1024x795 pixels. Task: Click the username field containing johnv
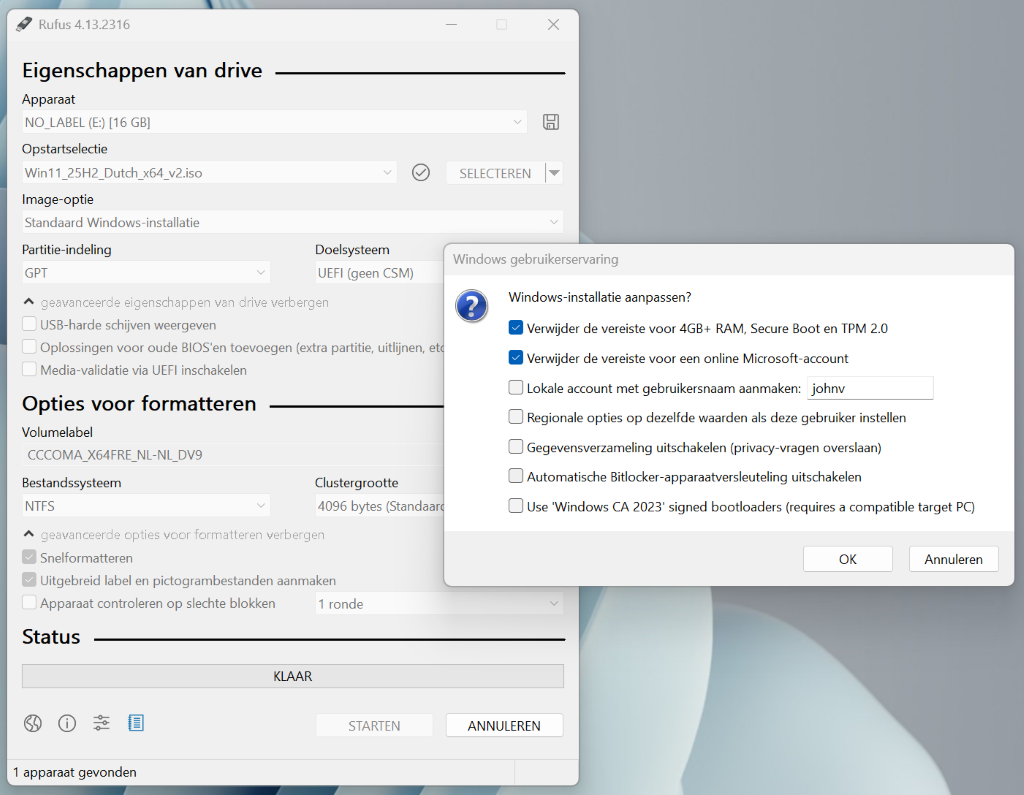[x=870, y=388]
